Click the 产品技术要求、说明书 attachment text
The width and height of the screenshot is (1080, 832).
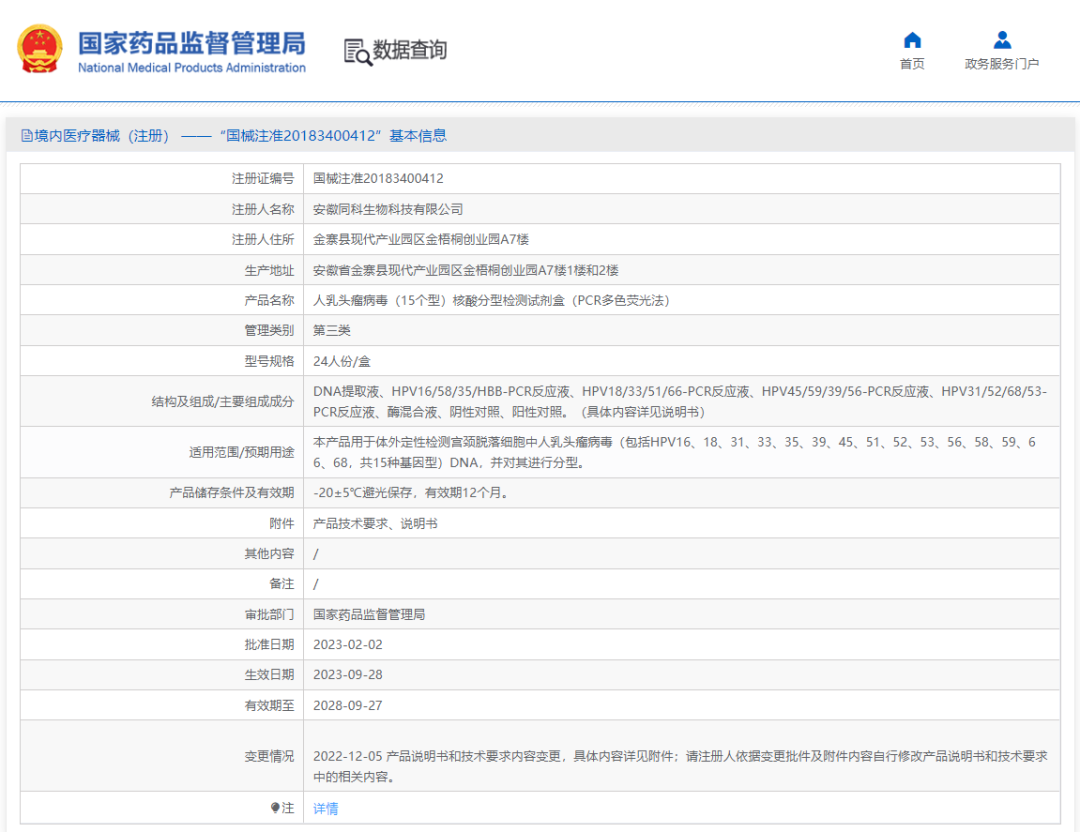(375, 523)
